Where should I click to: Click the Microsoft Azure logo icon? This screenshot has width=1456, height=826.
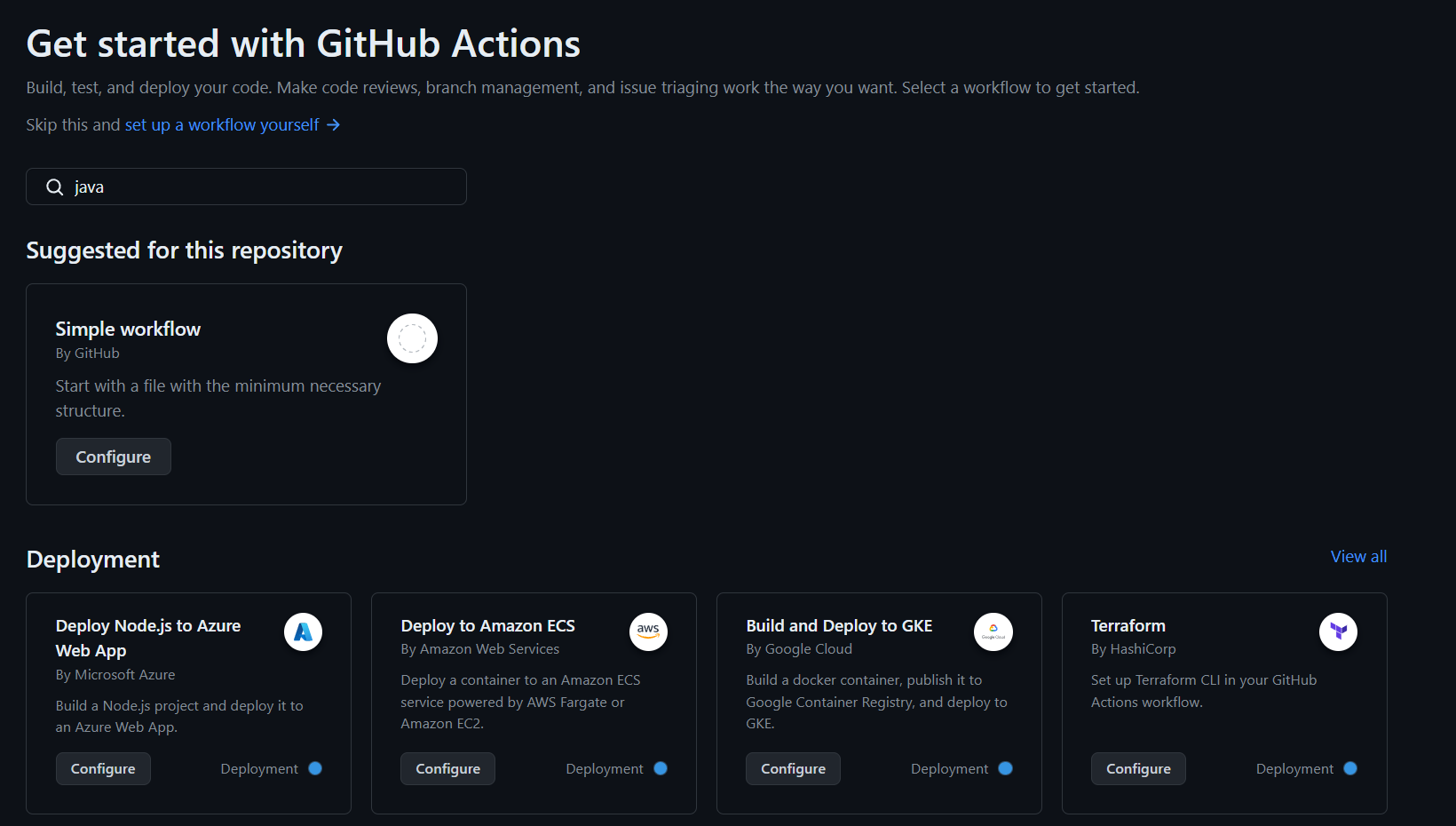[304, 632]
